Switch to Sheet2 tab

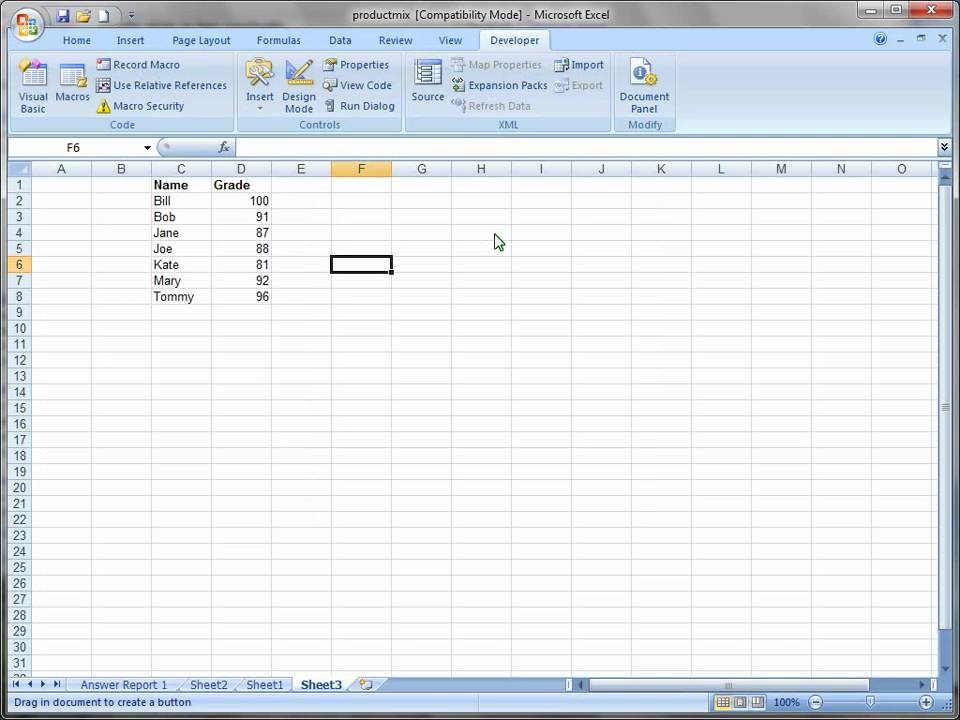click(208, 684)
